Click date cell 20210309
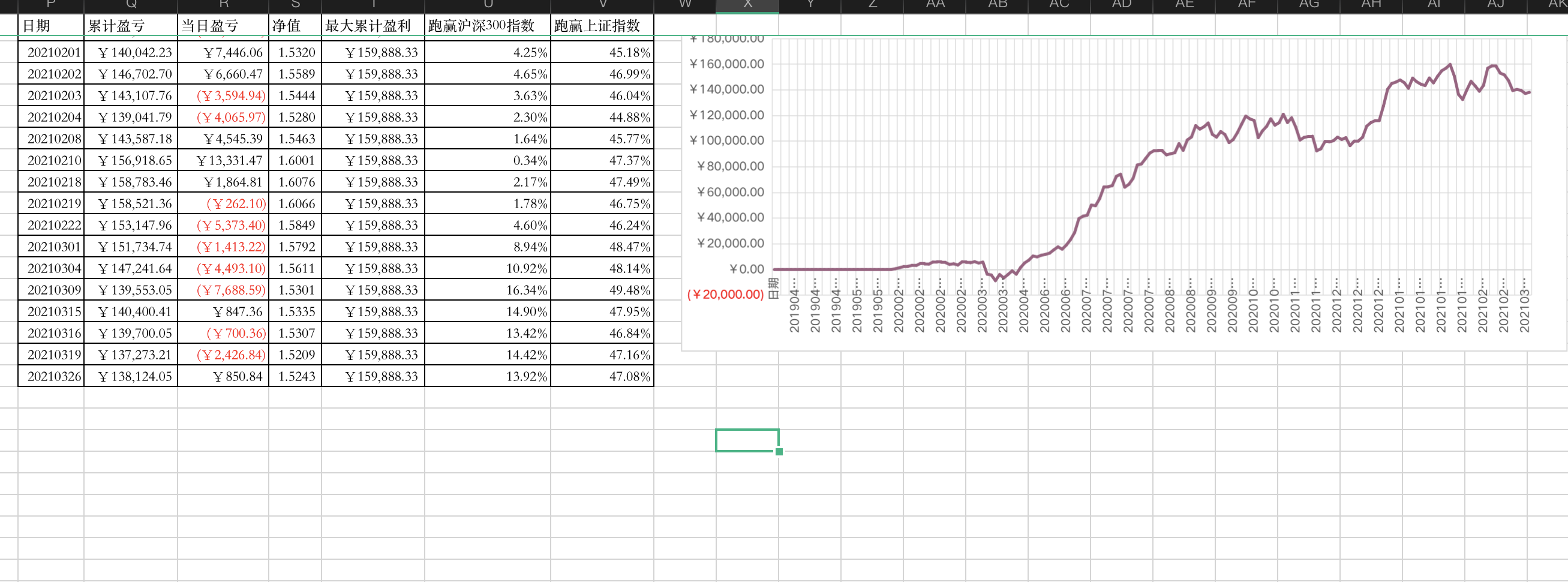The height and width of the screenshot is (582, 1568). coord(51,290)
